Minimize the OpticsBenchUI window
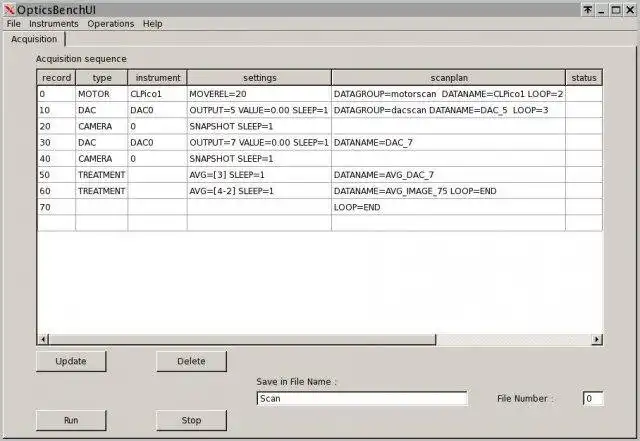Image resolution: width=640 pixels, height=441 pixels. coord(601,10)
